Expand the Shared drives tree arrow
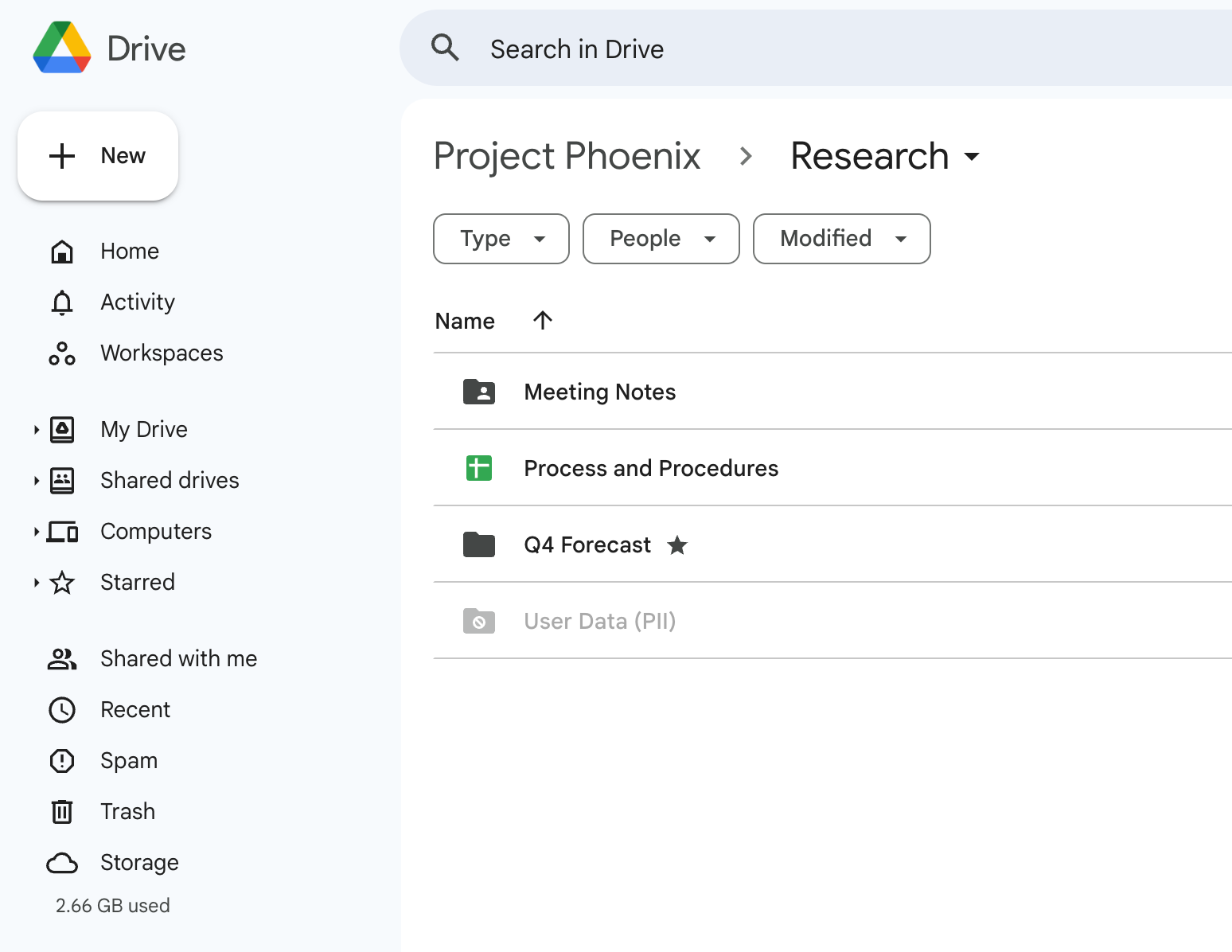 tap(37, 481)
